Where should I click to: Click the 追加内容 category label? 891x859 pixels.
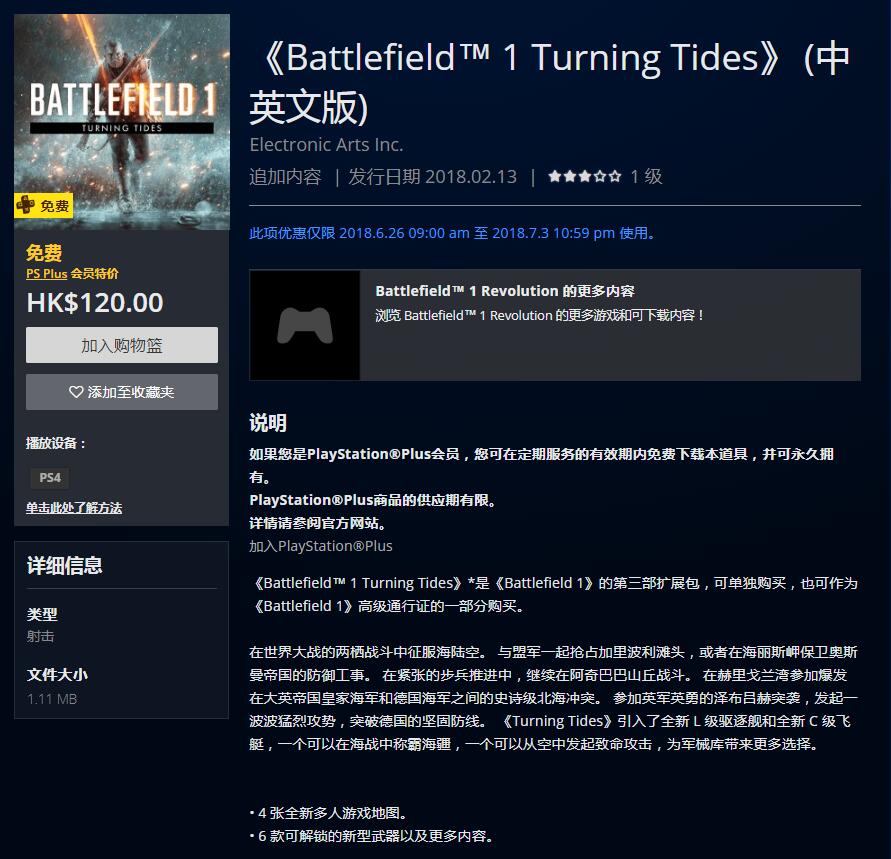coord(285,177)
